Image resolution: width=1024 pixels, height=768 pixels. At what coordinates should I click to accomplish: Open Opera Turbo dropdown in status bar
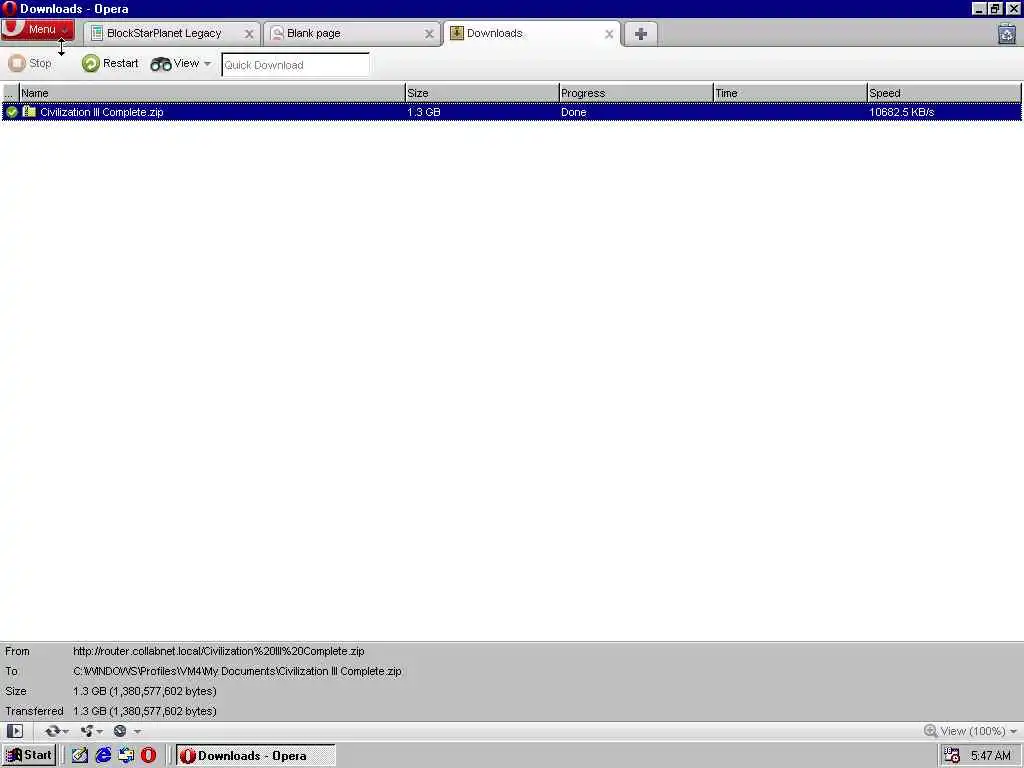(x=126, y=731)
